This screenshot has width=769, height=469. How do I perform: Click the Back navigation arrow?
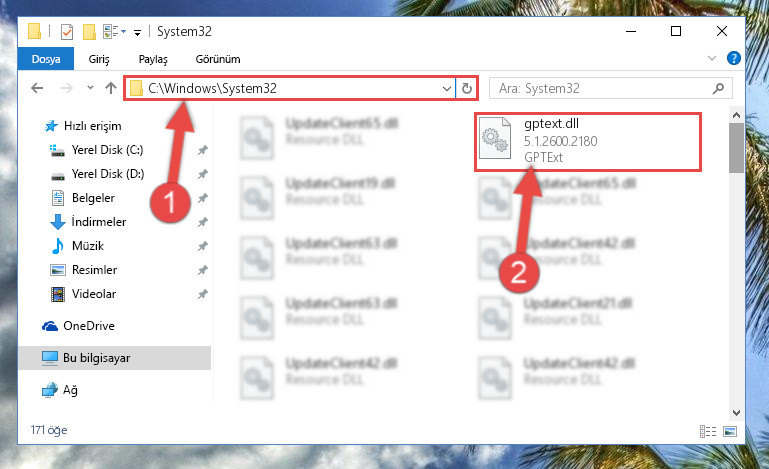click(37, 88)
